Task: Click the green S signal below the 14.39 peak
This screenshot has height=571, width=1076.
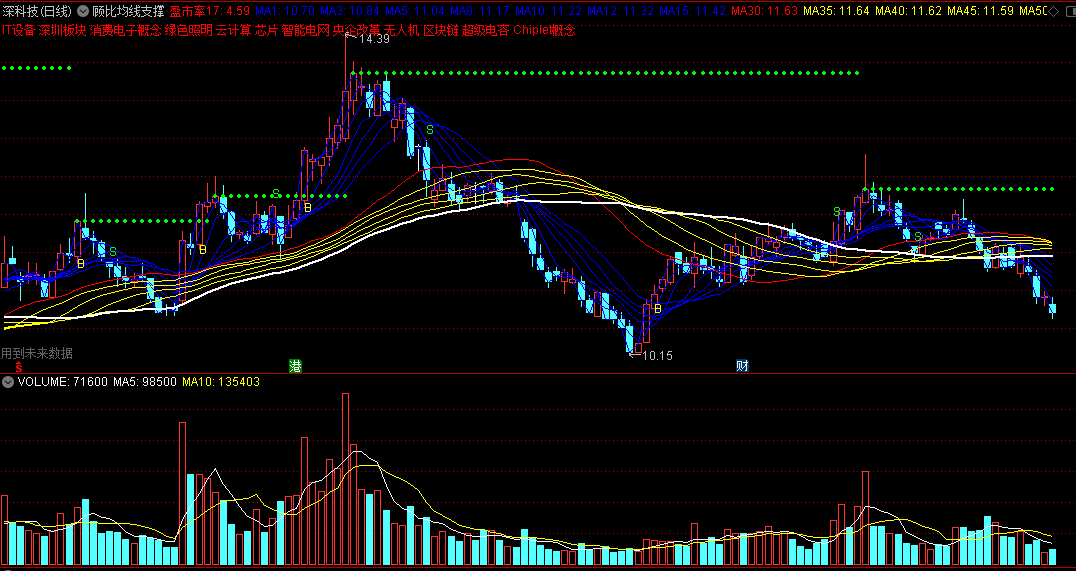Action: click(x=430, y=129)
